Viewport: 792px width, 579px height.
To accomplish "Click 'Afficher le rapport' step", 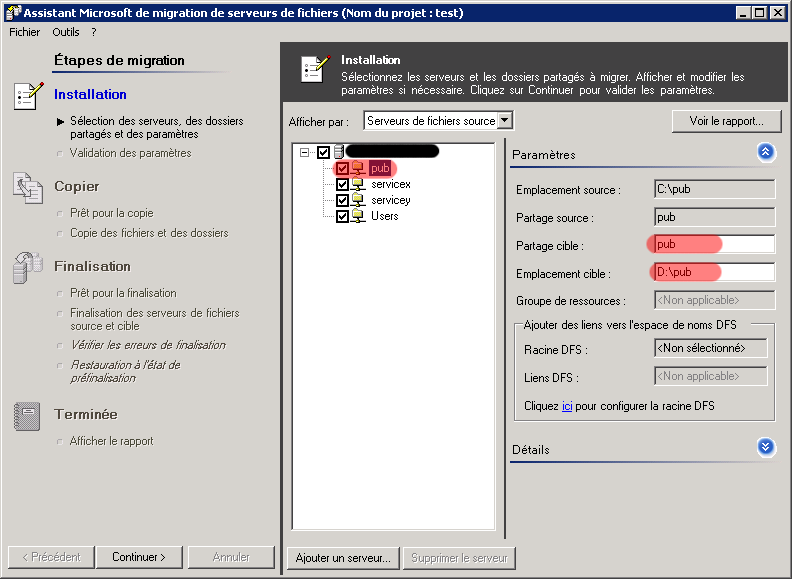I will (112, 441).
